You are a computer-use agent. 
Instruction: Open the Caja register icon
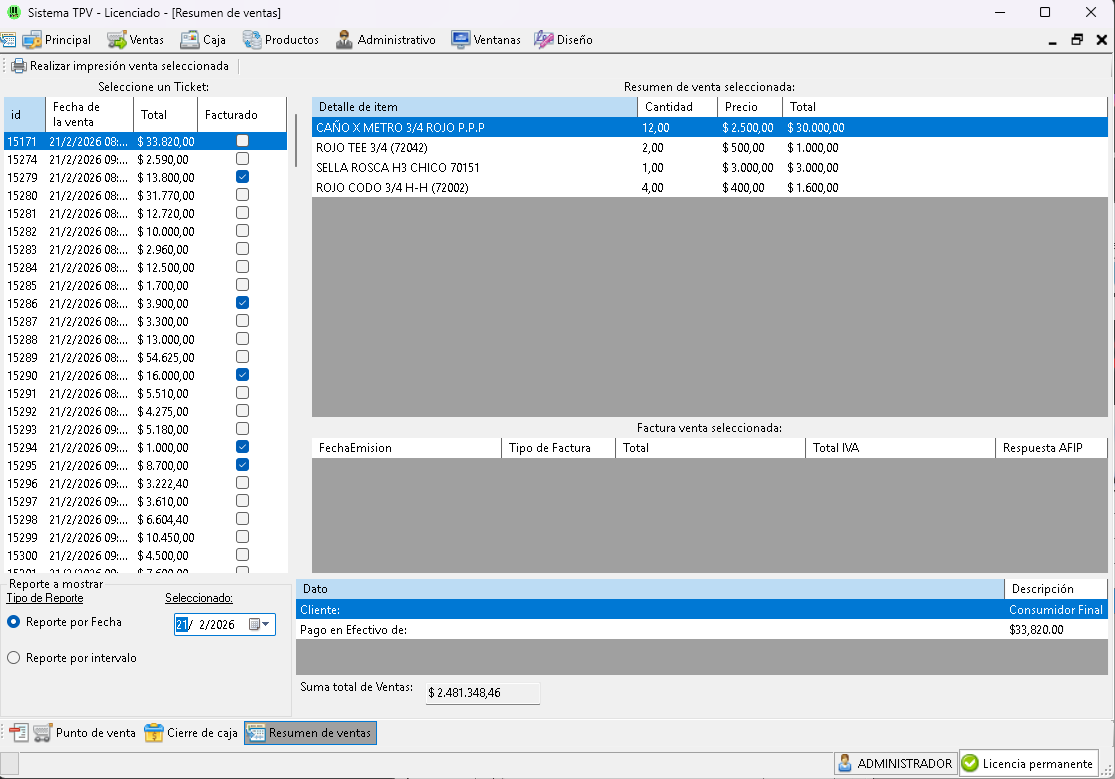[189, 40]
